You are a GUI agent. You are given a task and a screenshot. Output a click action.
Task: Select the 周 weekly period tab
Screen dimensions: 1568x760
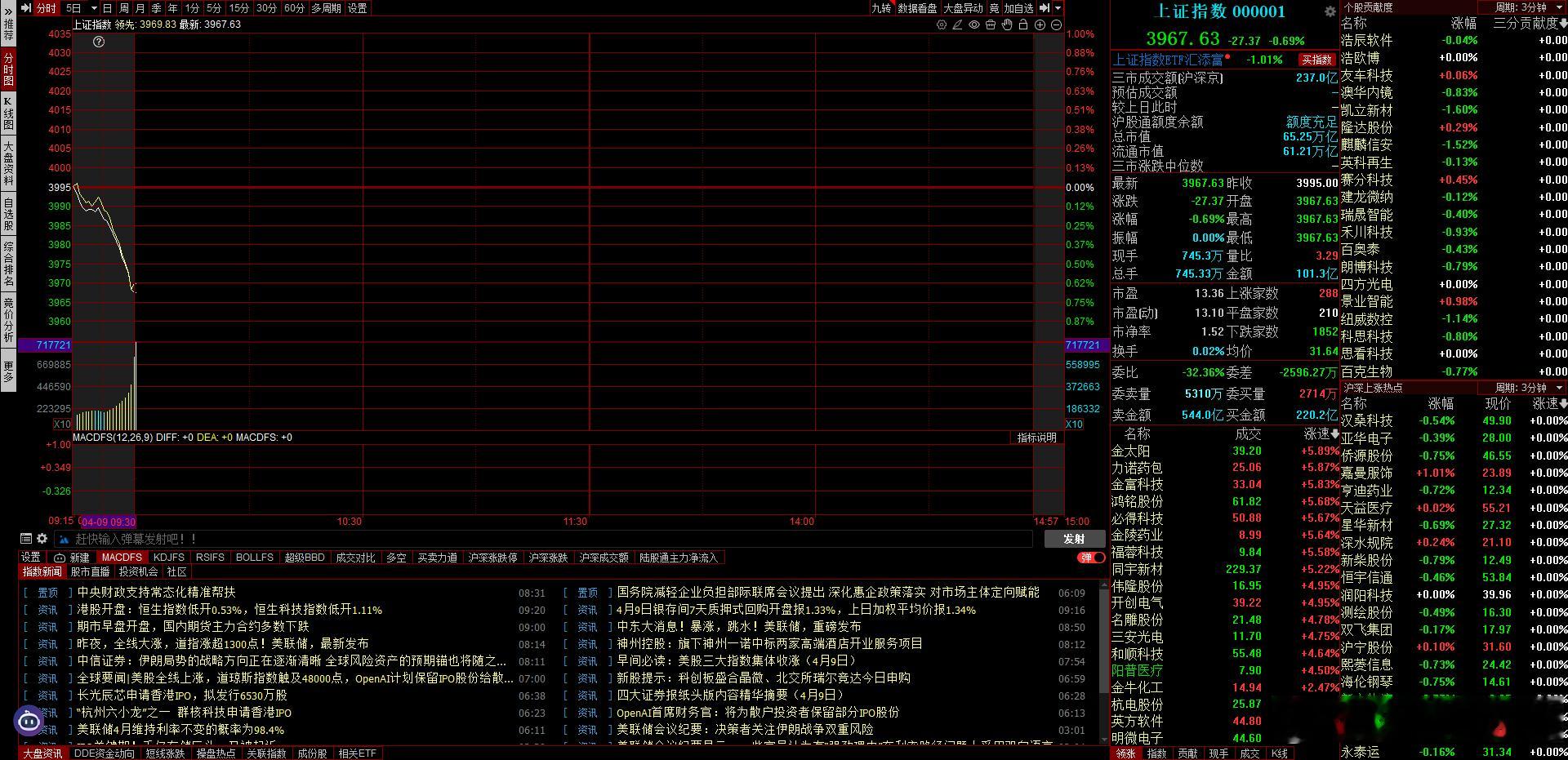[123, 8]
